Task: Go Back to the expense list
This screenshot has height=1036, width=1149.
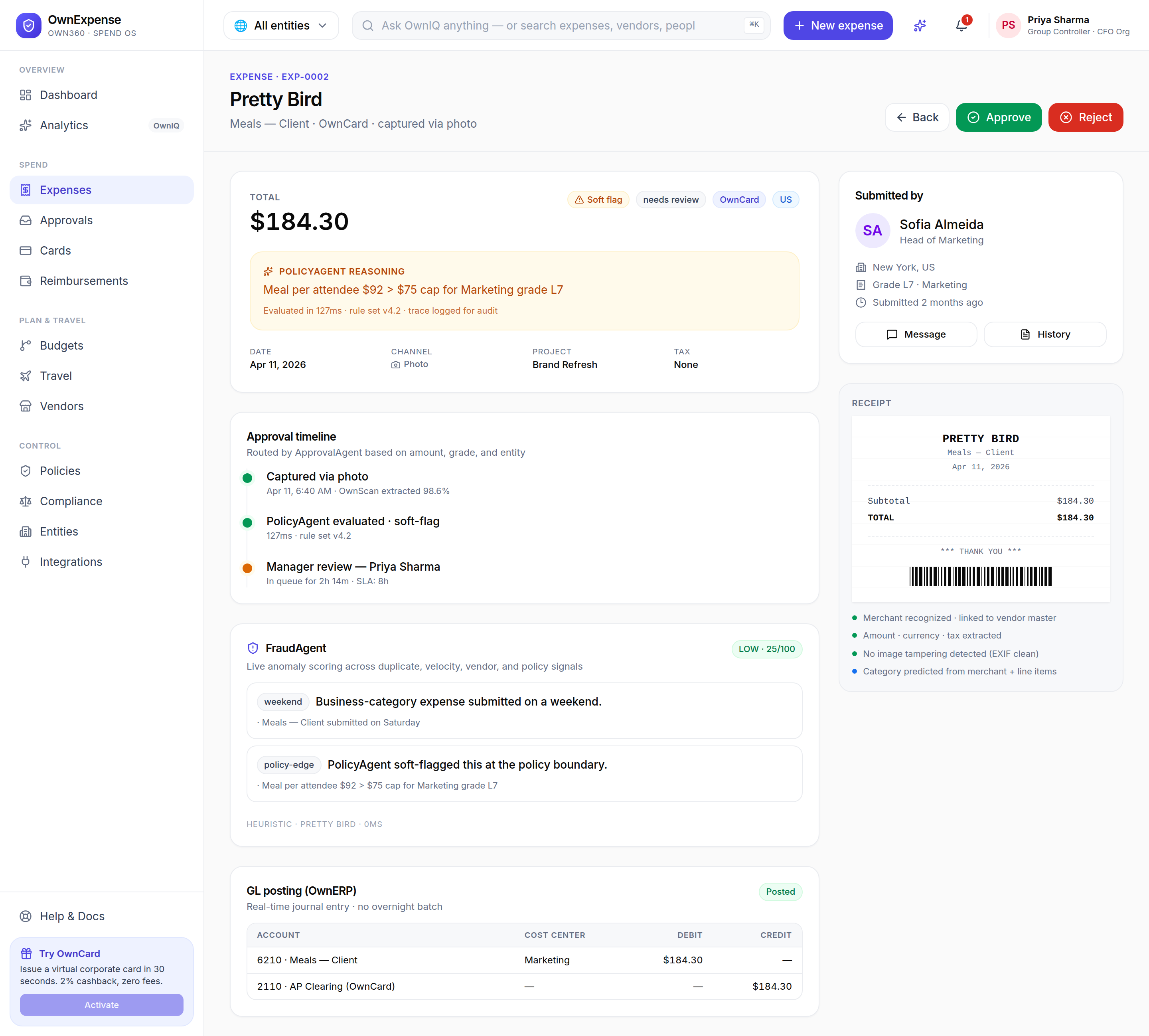Action: [917, 117]
